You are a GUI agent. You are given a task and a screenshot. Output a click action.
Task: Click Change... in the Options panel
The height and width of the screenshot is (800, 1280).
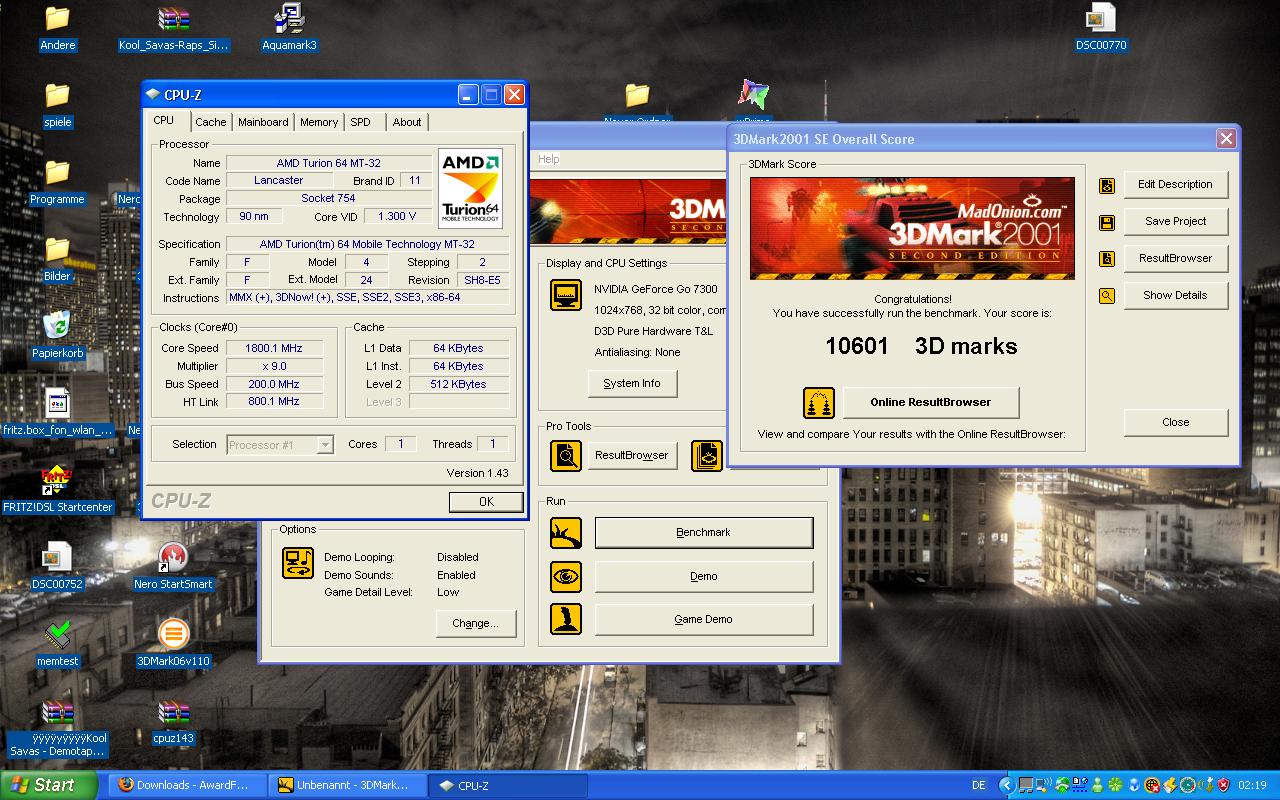pyautogui.click(x=475, y=623)
